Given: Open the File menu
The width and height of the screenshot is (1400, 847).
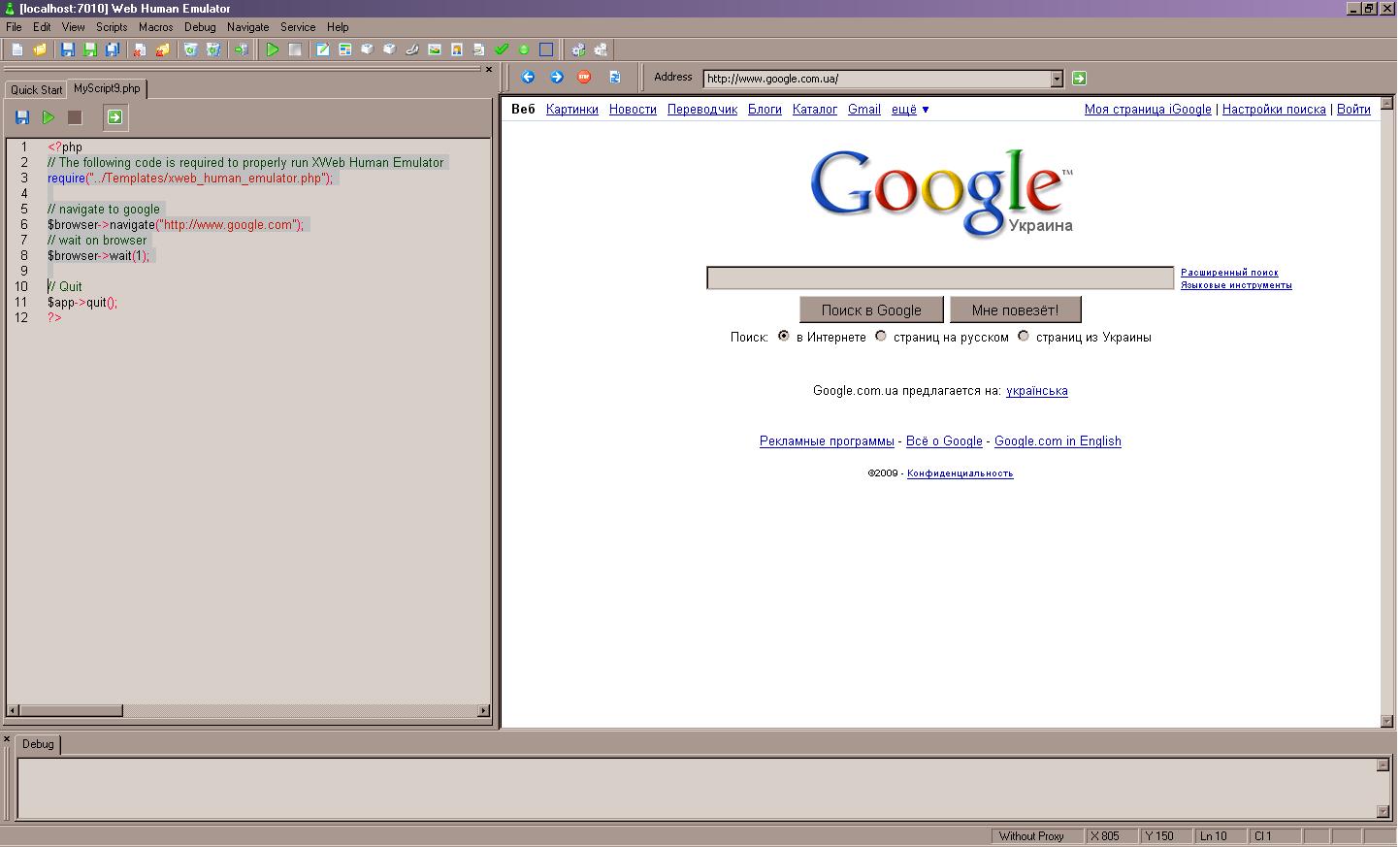Looking at the screenshot, I should [x=14, y=27].
